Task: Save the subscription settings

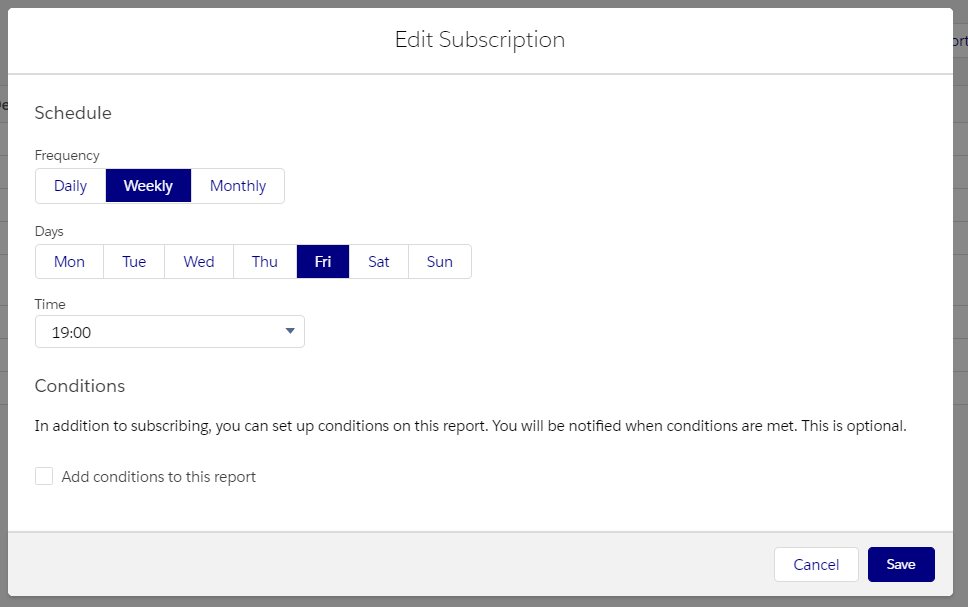Action: click(901, 564)
